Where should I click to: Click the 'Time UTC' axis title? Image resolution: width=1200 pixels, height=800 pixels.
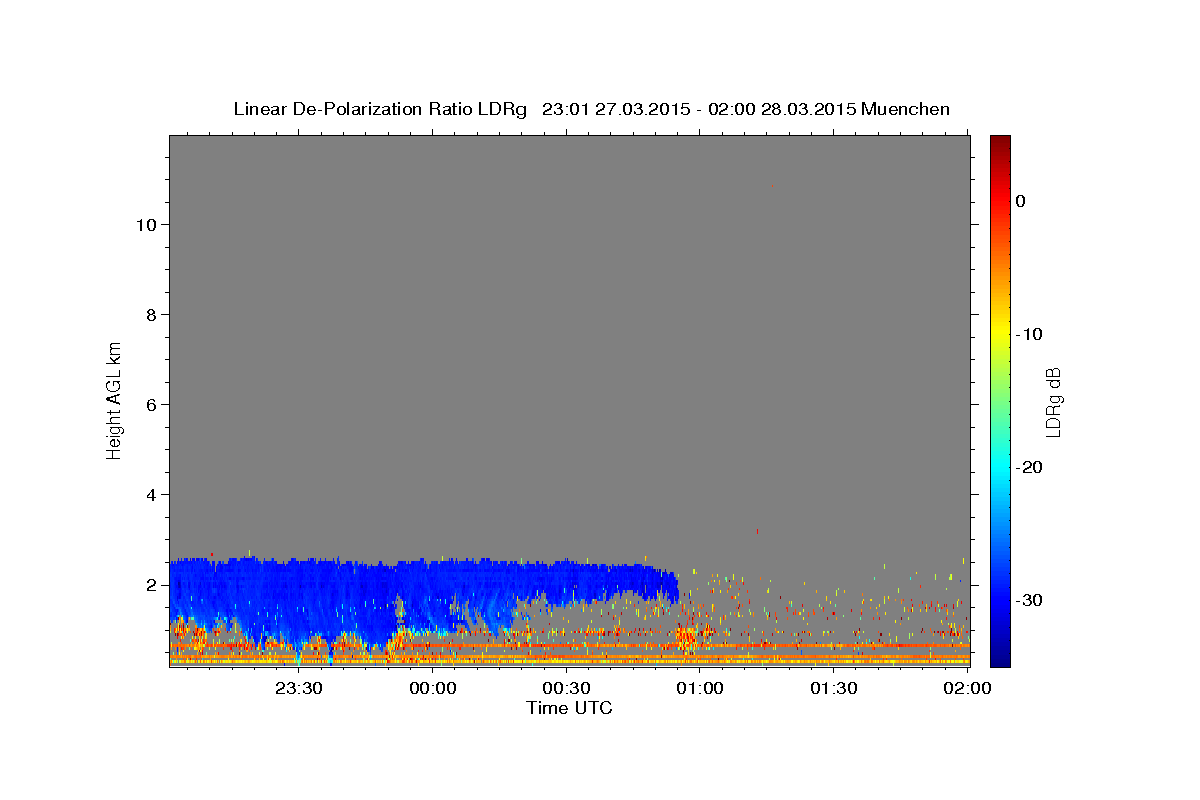click(x=569, y=708)
